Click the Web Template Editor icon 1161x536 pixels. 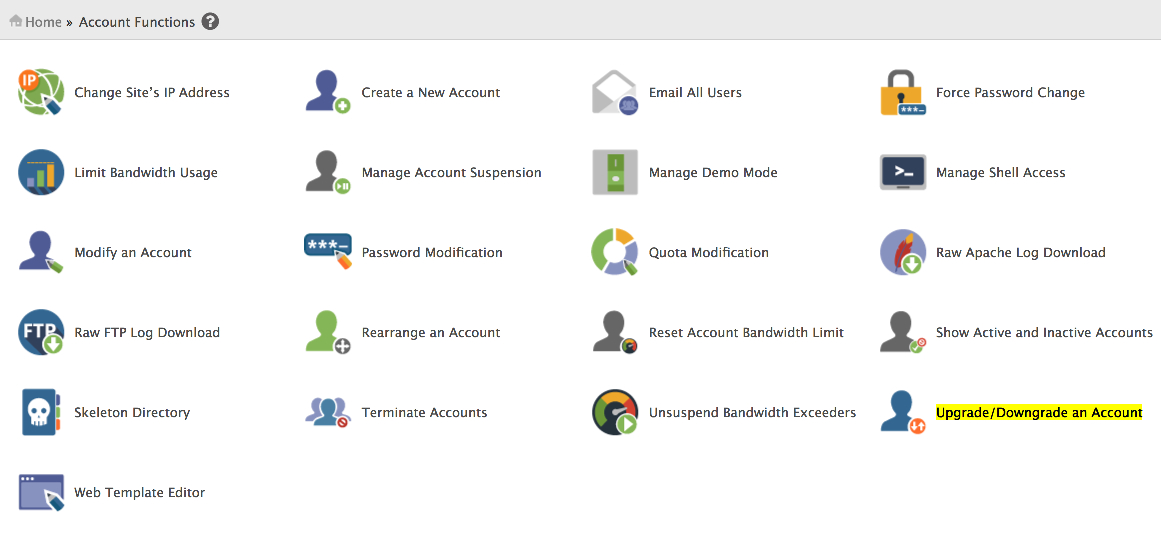tap(41, 492)
